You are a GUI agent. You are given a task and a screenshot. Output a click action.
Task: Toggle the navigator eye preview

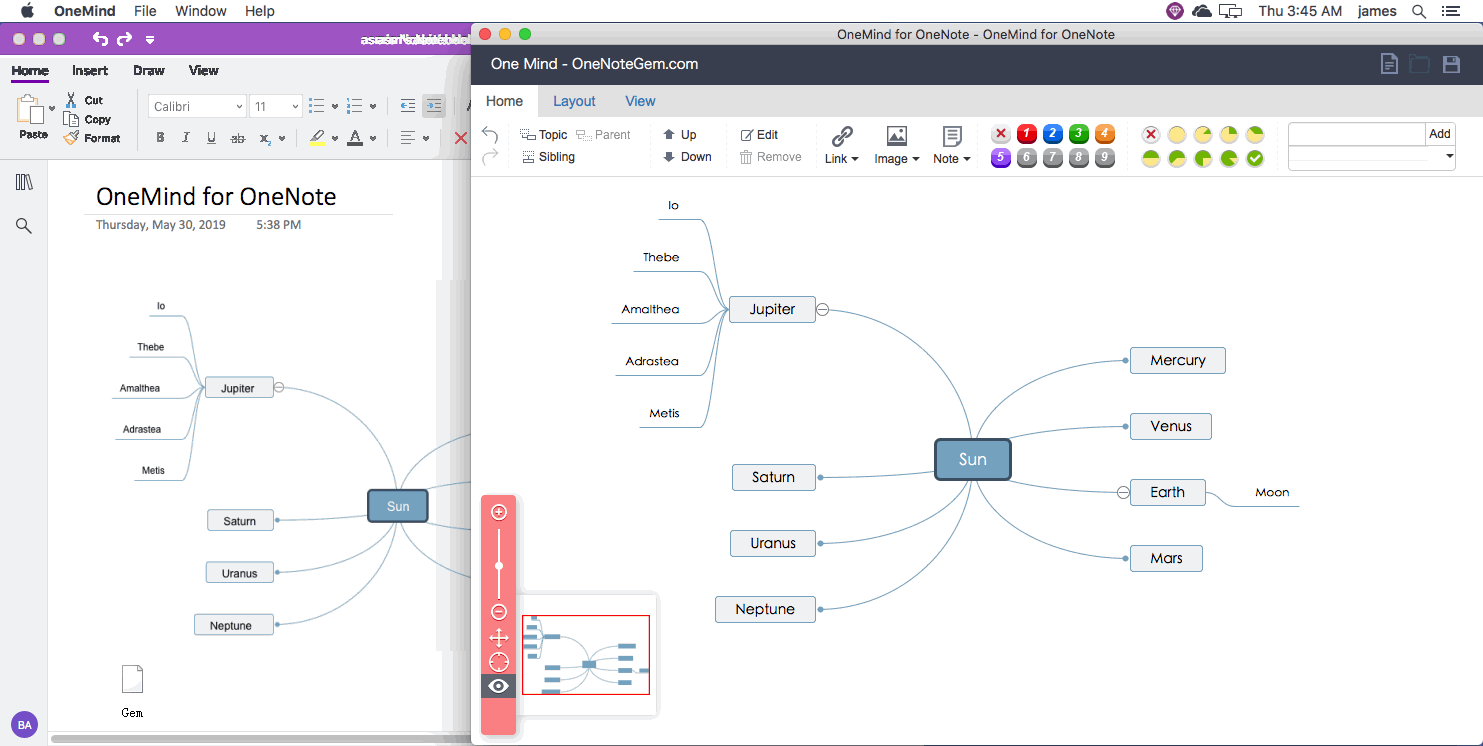(x=499, y=686)
